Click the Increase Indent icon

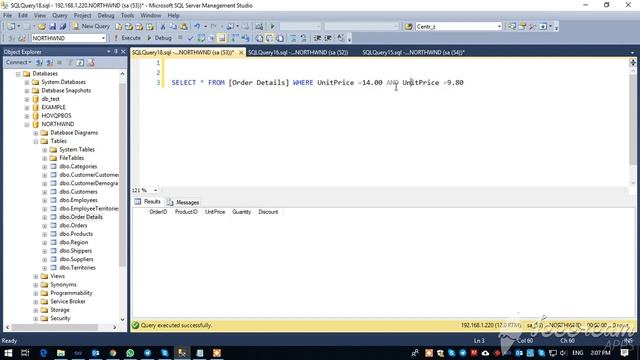(328, 38)
